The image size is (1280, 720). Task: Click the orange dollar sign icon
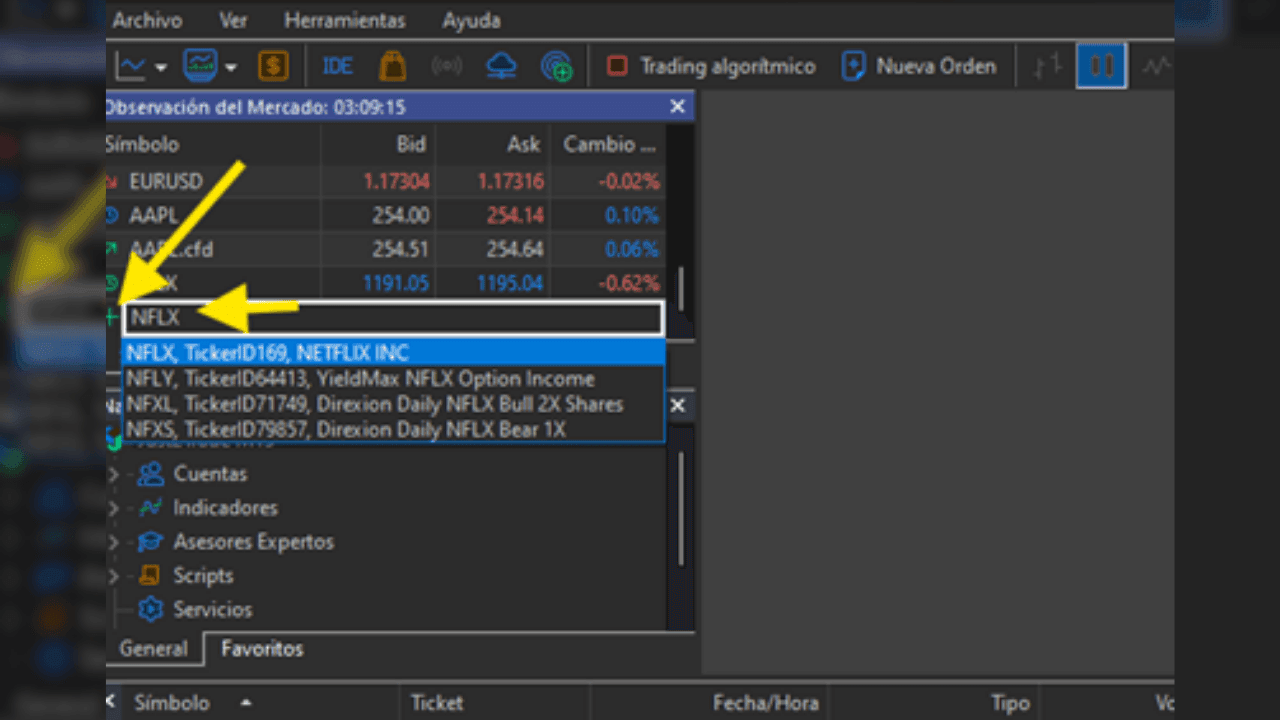(273, 67)
